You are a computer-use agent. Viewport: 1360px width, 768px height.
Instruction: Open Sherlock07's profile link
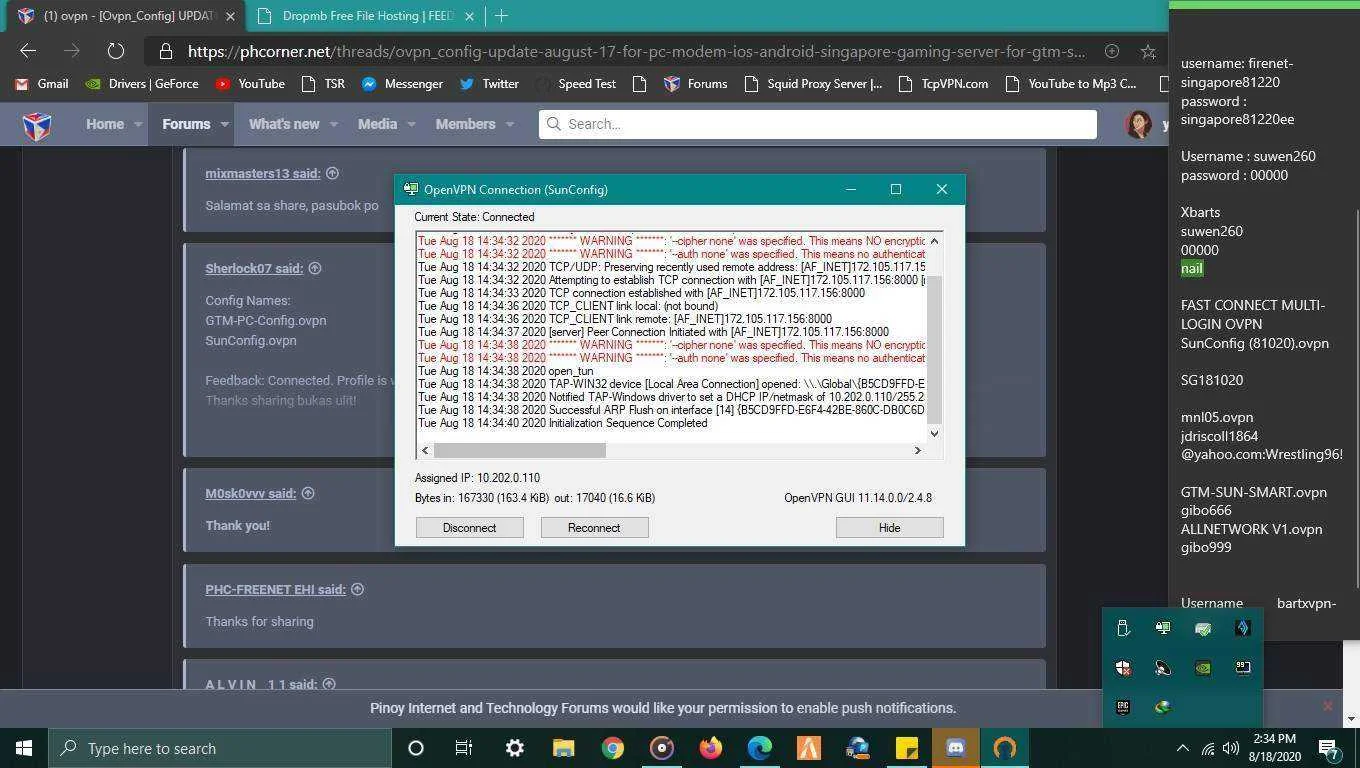[x=254, y=268]
